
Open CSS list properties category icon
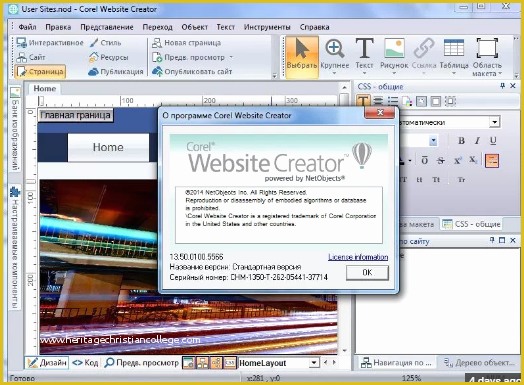[x=393, y=101]
